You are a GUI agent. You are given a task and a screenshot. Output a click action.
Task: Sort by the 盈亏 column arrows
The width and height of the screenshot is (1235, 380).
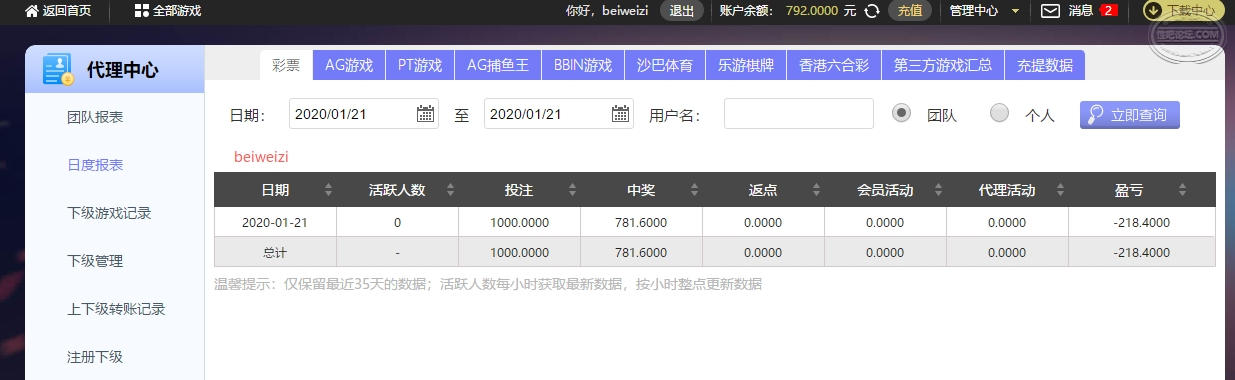pyautogui.click(x=1182, y=190)
